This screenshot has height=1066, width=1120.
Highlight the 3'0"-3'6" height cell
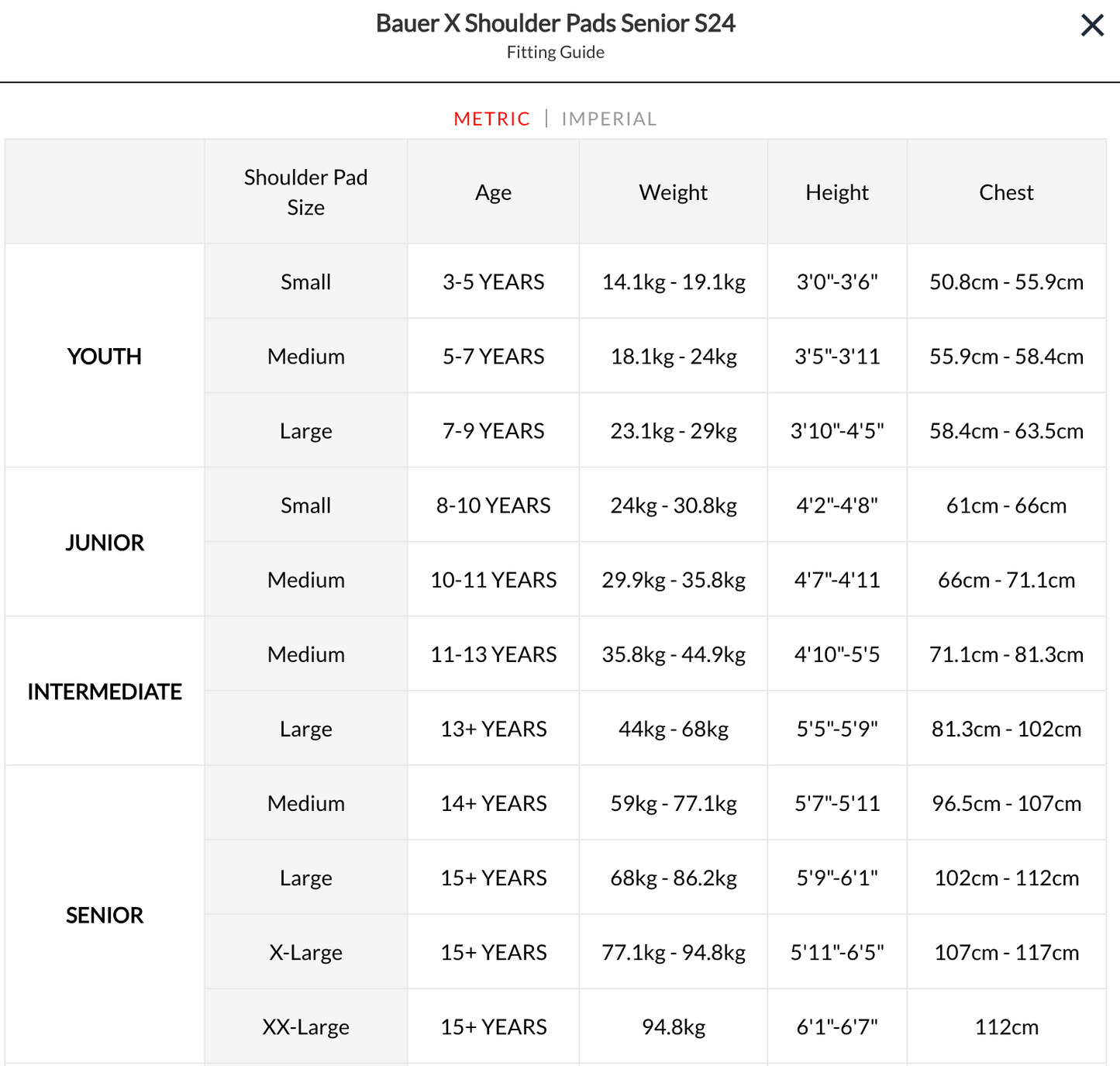click(x=837, y=282)
